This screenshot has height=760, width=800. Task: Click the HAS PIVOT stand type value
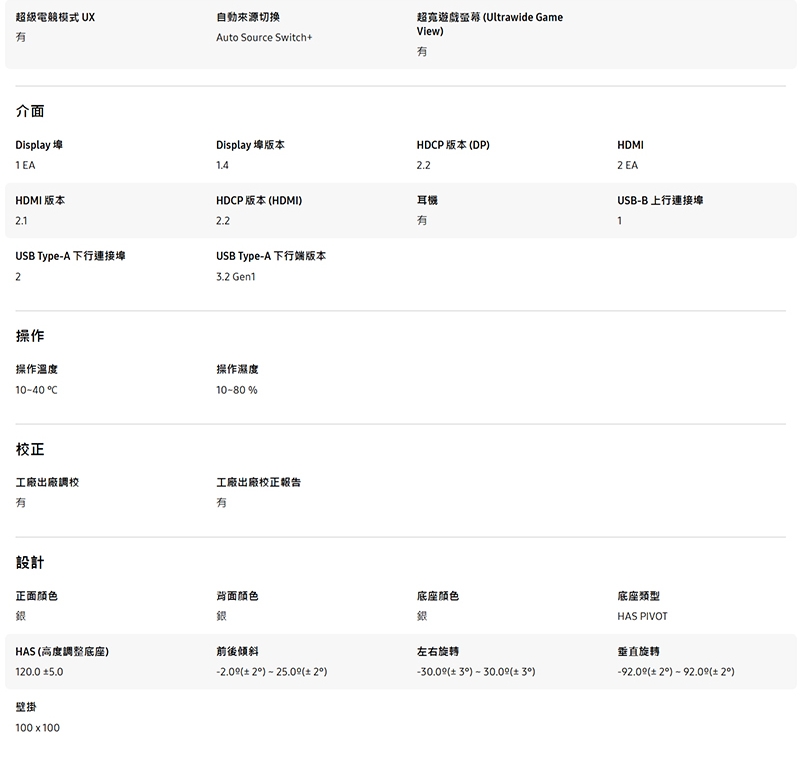point(642,616)
